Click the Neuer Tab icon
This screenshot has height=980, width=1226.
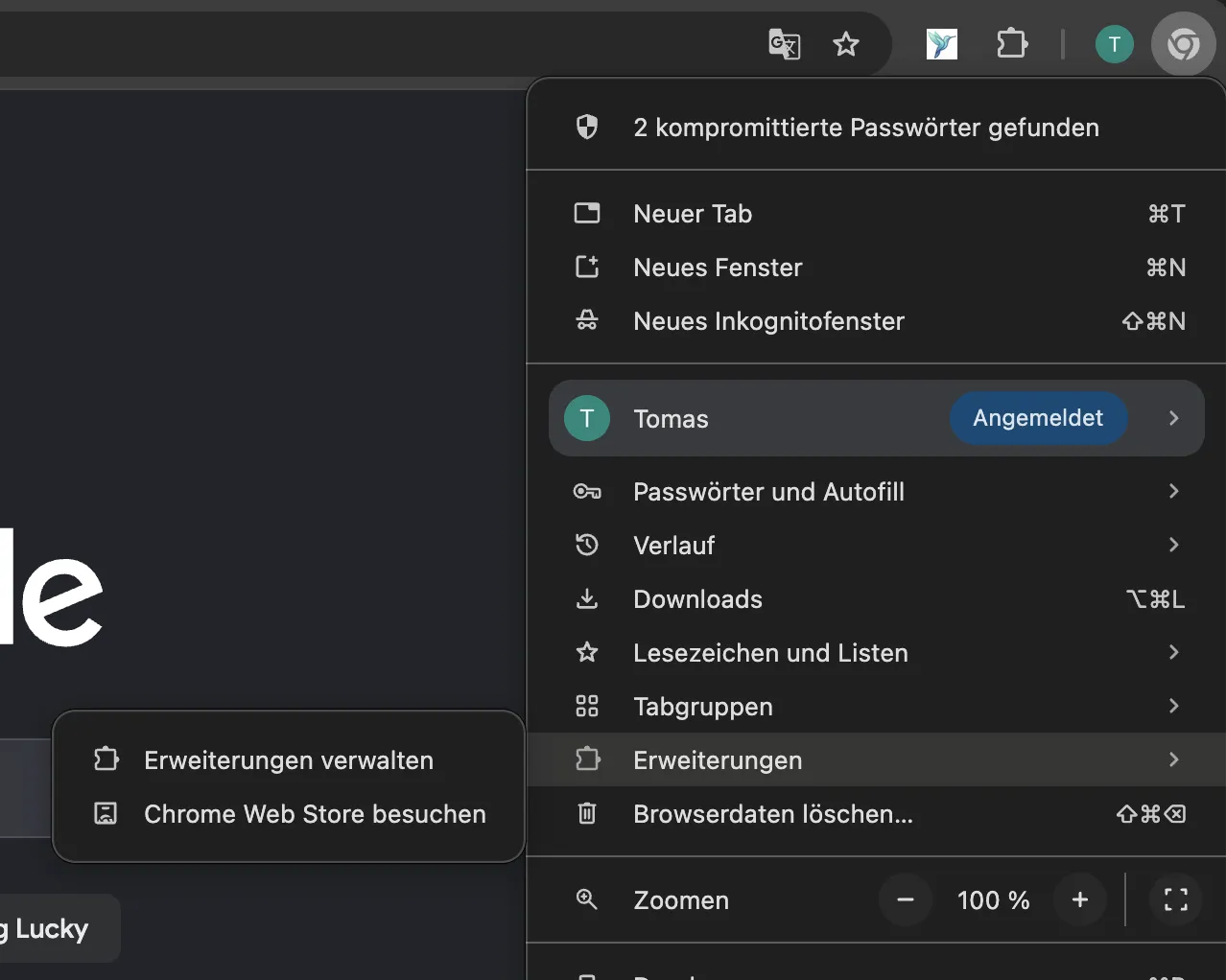[x=587, y=213]
